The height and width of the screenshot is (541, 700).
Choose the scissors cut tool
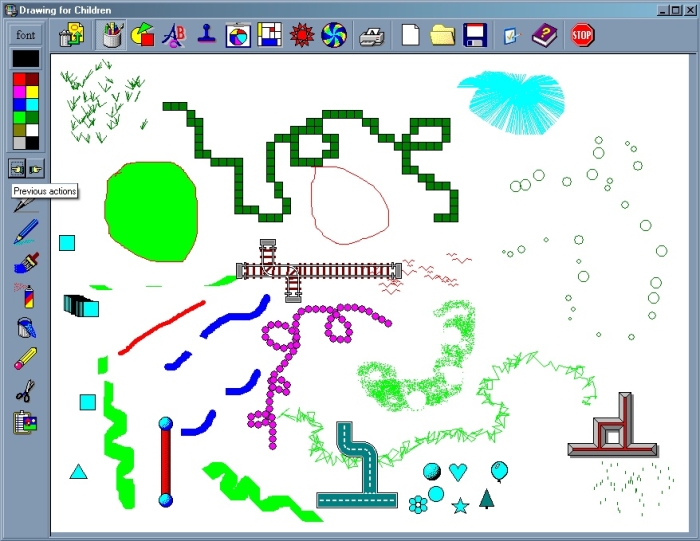pos(25,391)
